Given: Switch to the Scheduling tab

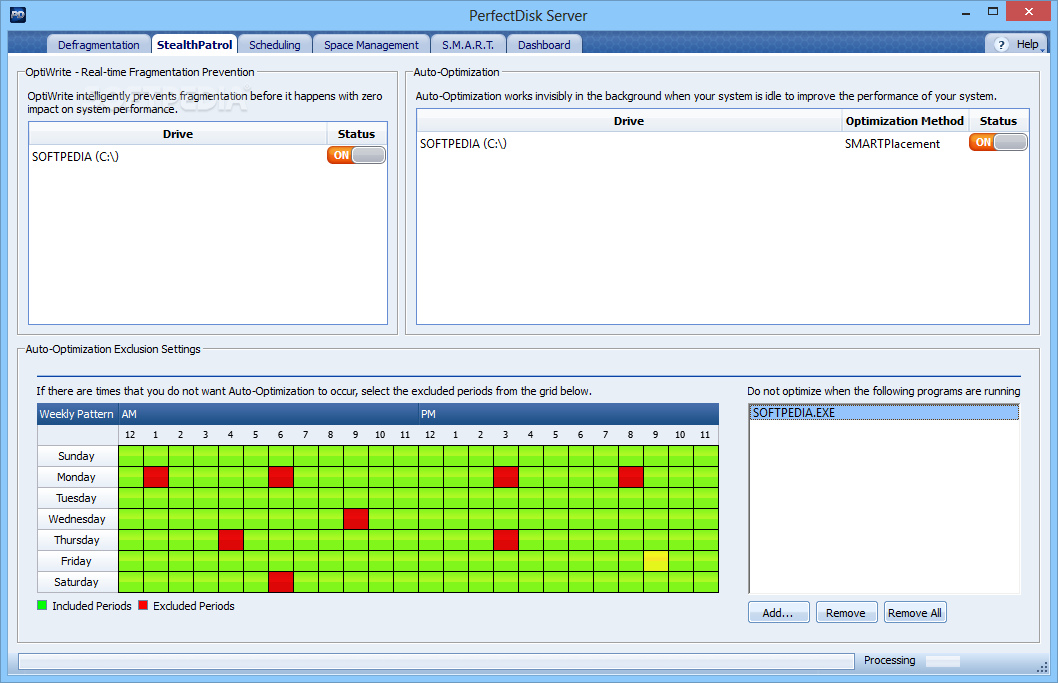Looking at the screenshot, I should click(x=275, y=45).
